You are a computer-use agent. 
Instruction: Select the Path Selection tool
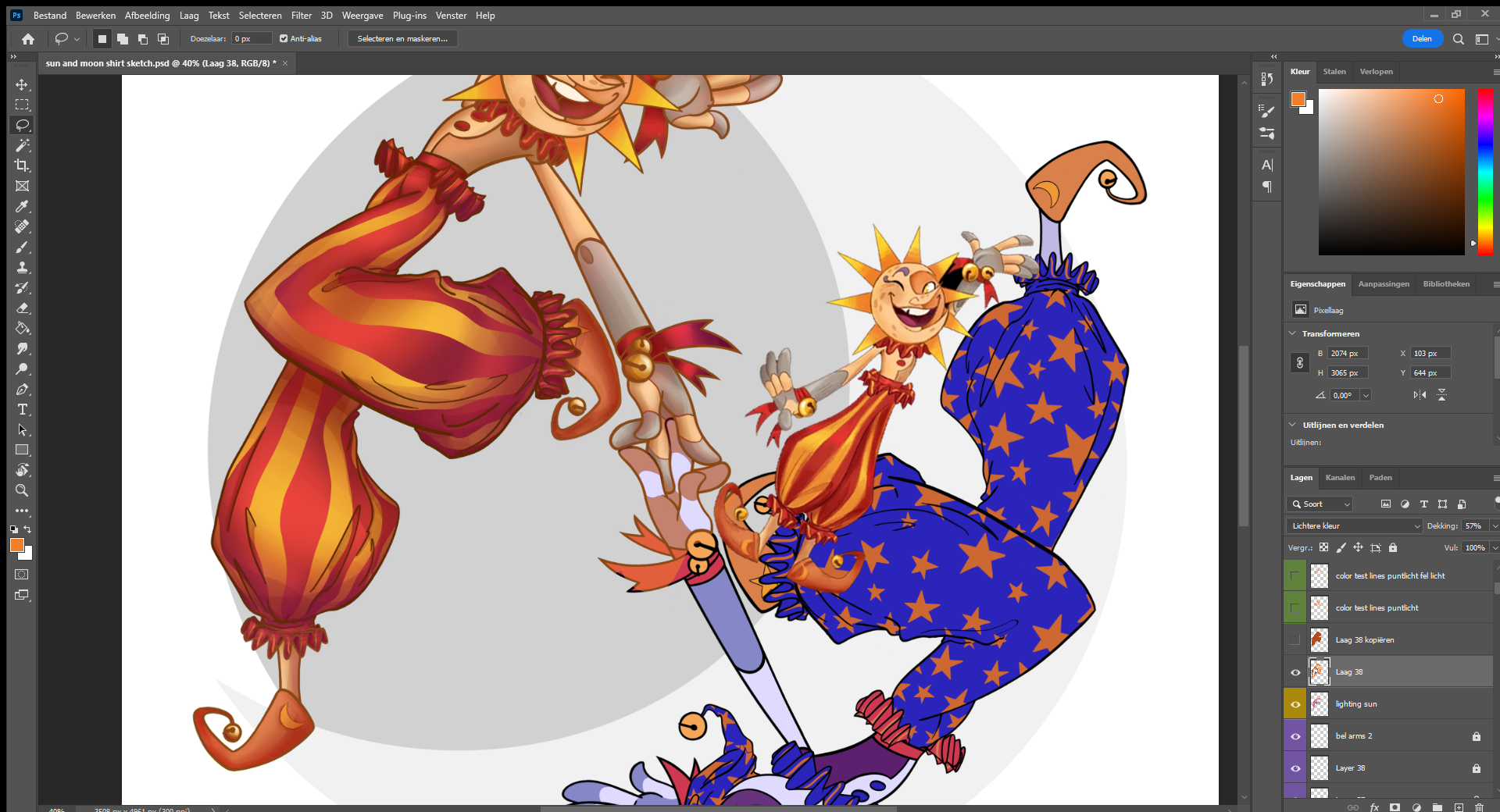pos(22,429)
